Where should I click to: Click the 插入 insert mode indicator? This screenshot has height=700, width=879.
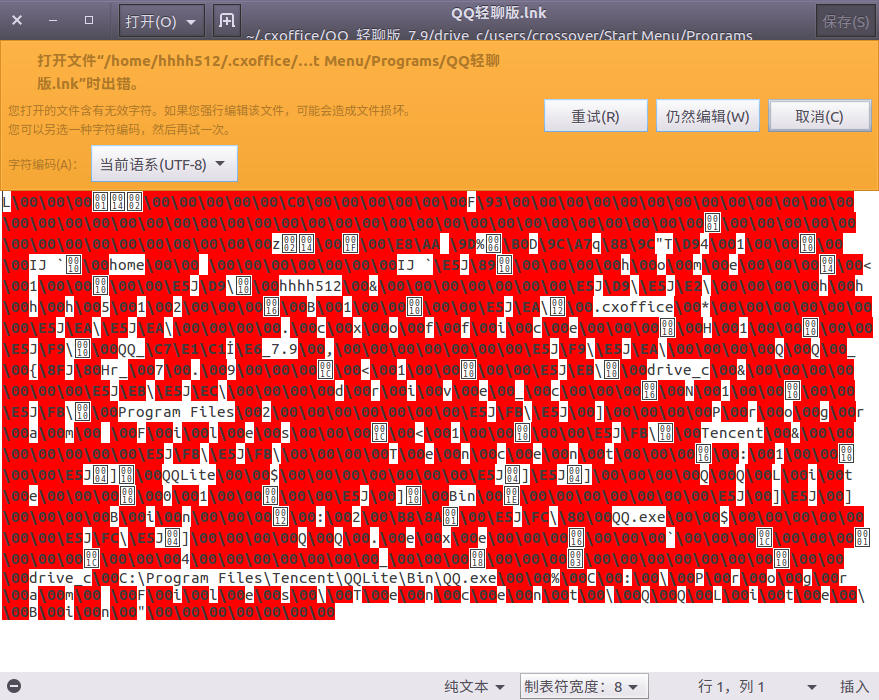click(854, 686)
